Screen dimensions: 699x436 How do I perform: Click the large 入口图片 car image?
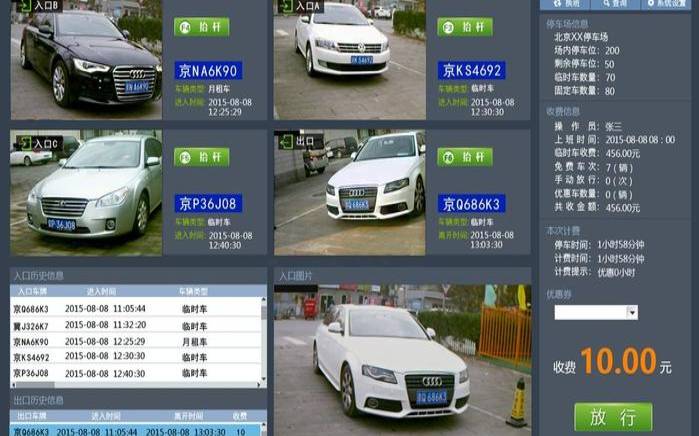tap(402, 358)
